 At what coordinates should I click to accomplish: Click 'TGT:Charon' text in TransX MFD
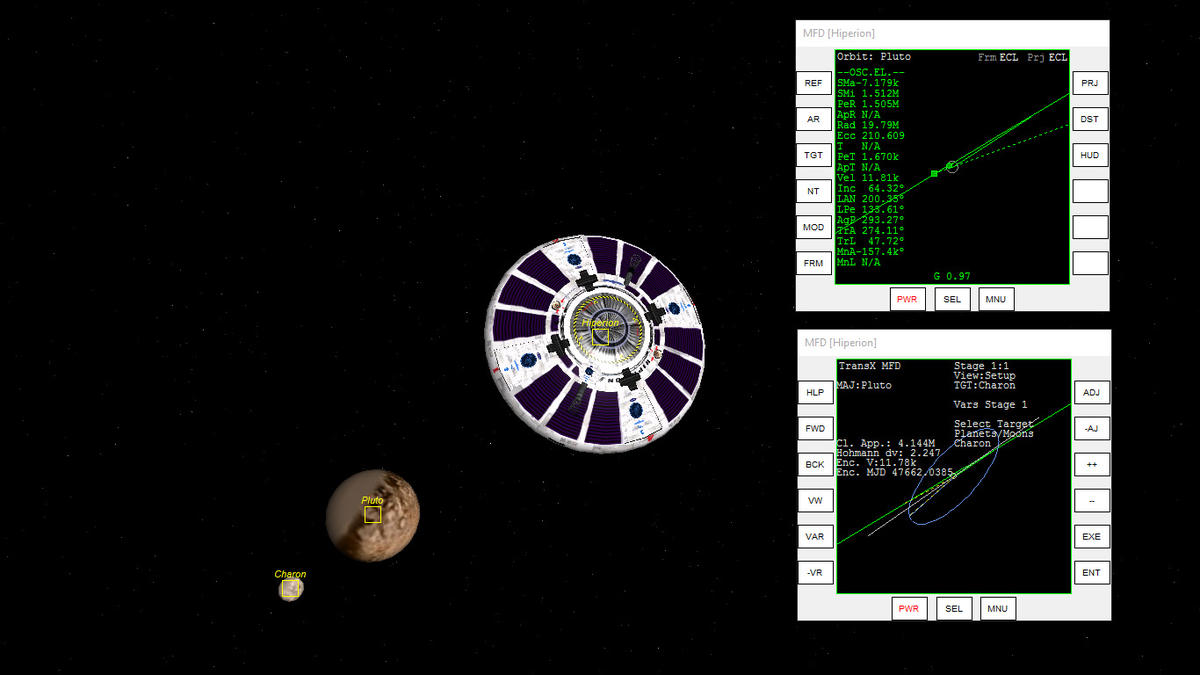point(985,385)
